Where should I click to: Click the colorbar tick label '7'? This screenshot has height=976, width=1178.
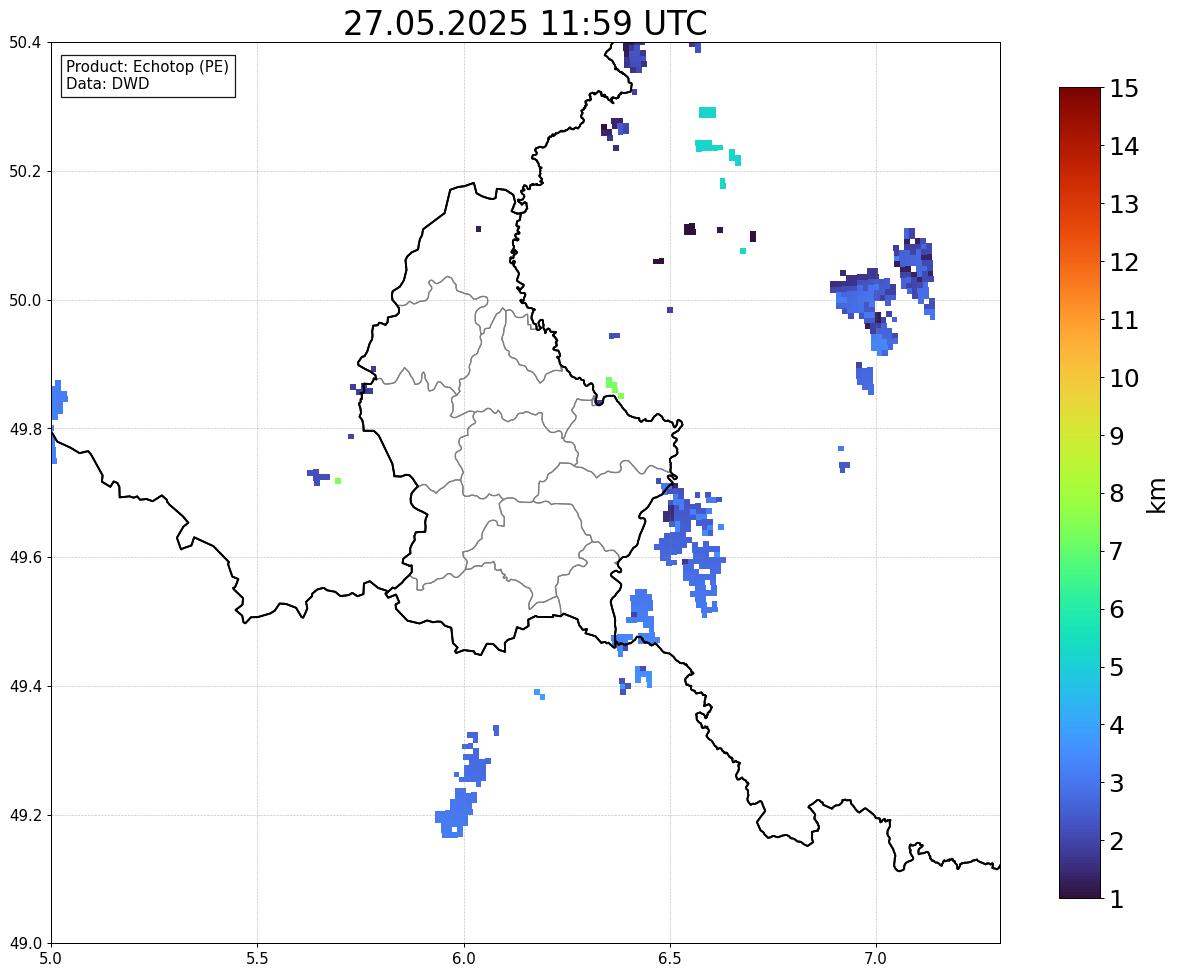(x=1117, y=551)
